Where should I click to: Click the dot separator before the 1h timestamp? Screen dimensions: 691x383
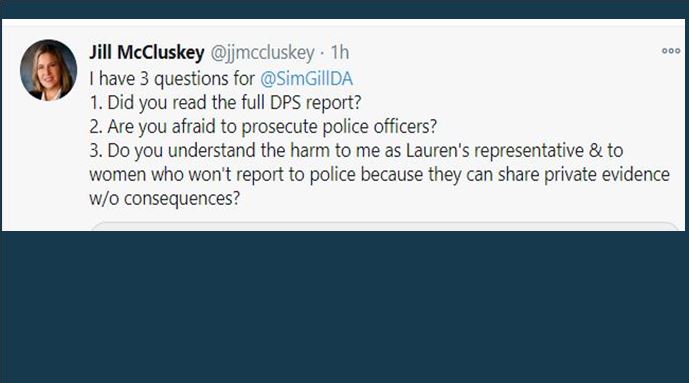pos(323,53)
